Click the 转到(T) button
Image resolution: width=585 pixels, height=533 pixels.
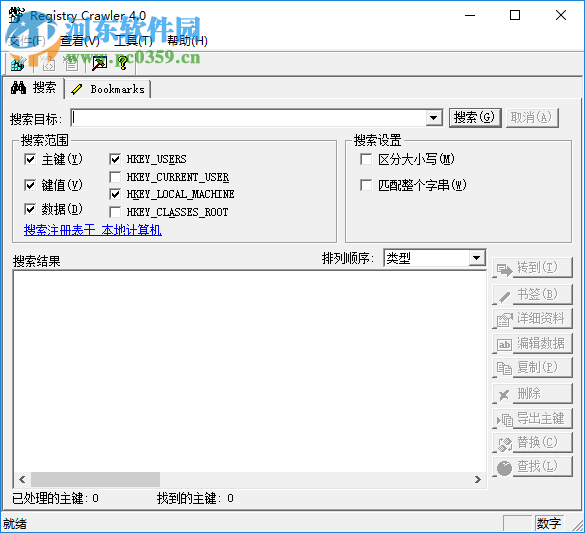(532, 267)
